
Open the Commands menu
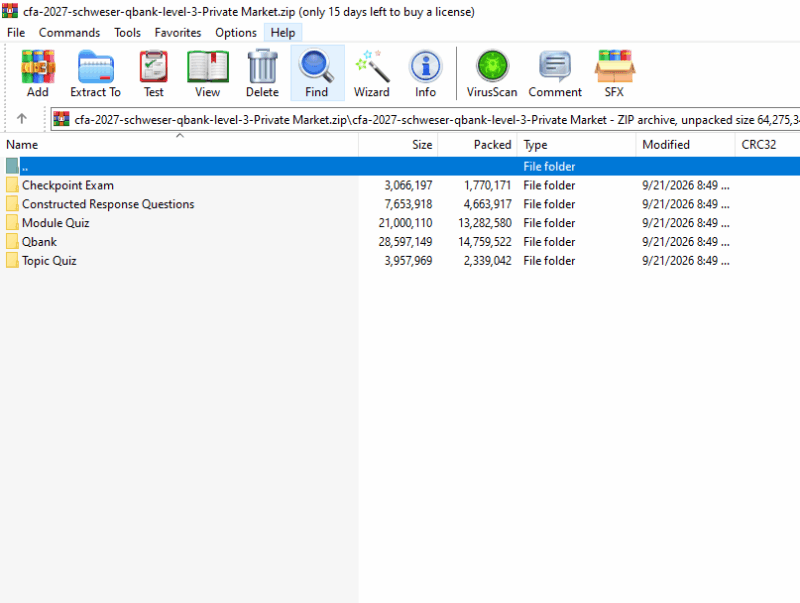69,33
